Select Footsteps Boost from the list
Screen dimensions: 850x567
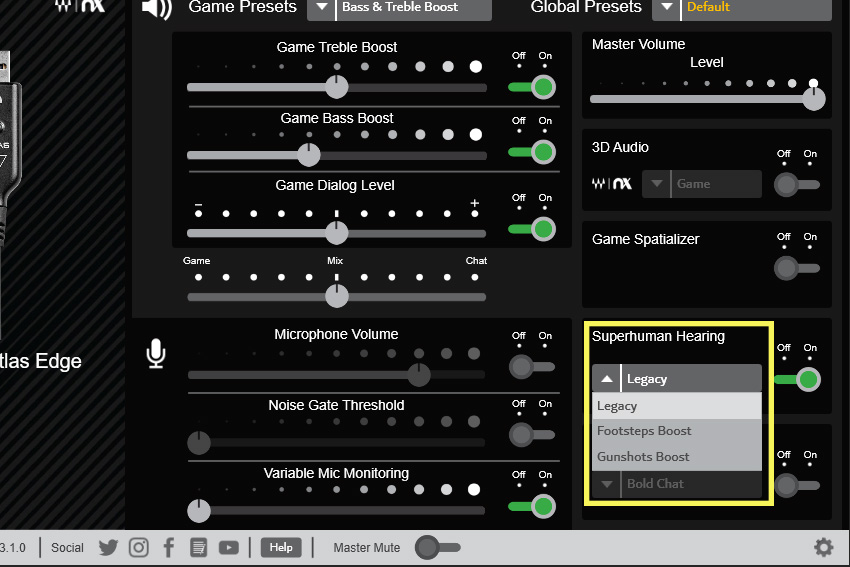[x=644, y=431]
